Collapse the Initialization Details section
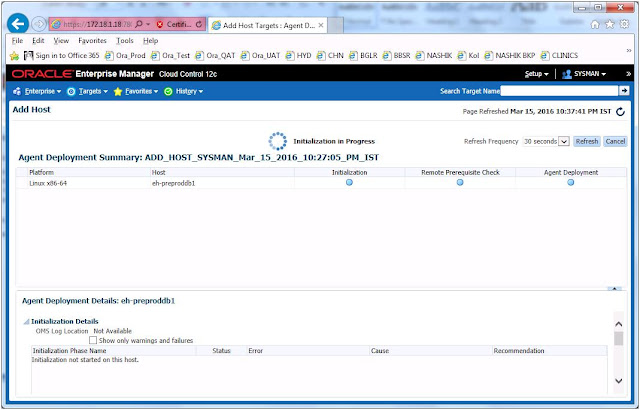 (x=27, y=322)
